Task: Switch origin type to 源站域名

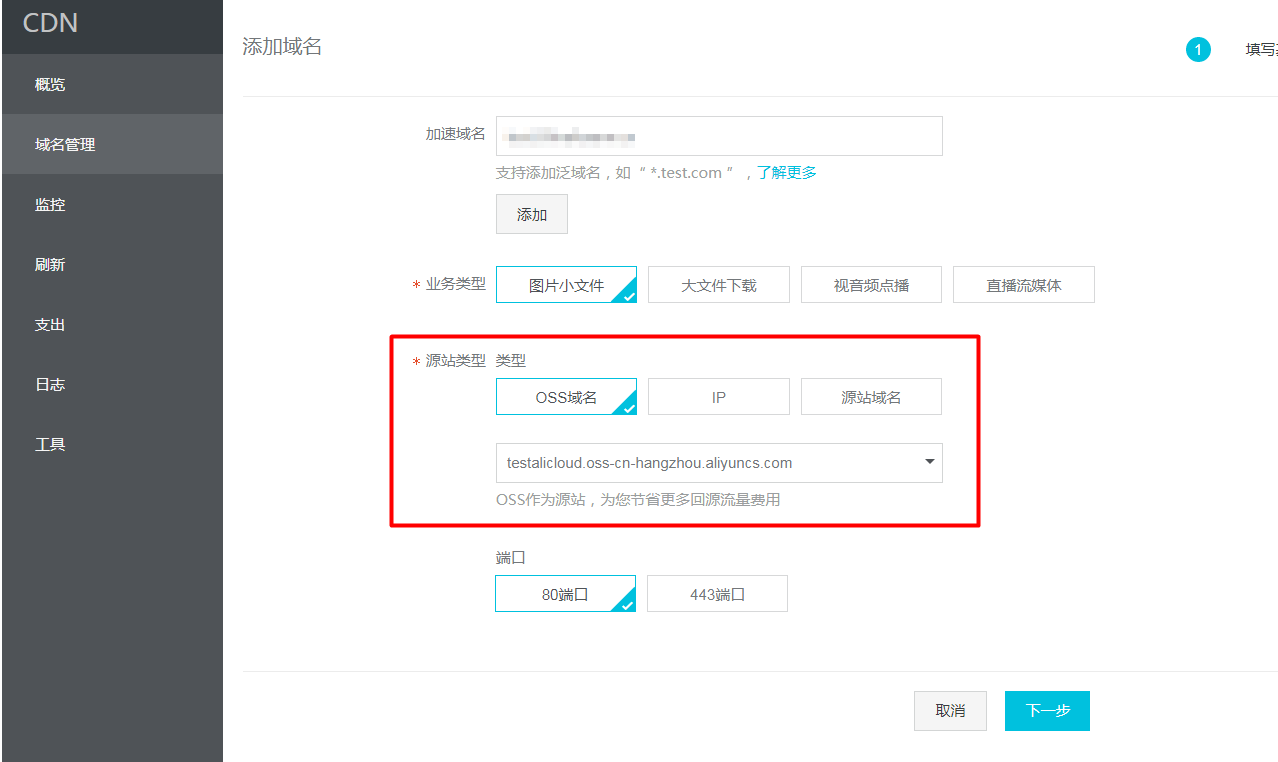Action: [x=870, y=396]
